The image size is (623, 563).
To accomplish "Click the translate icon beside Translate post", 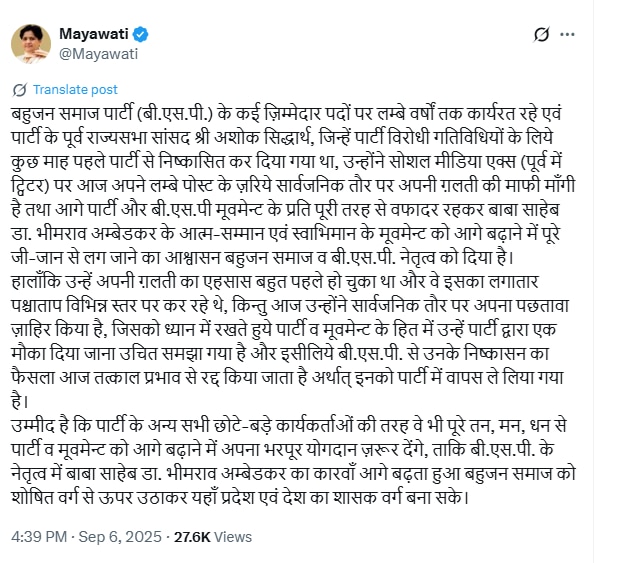I will pyautogui.click(x=22, y=89).
